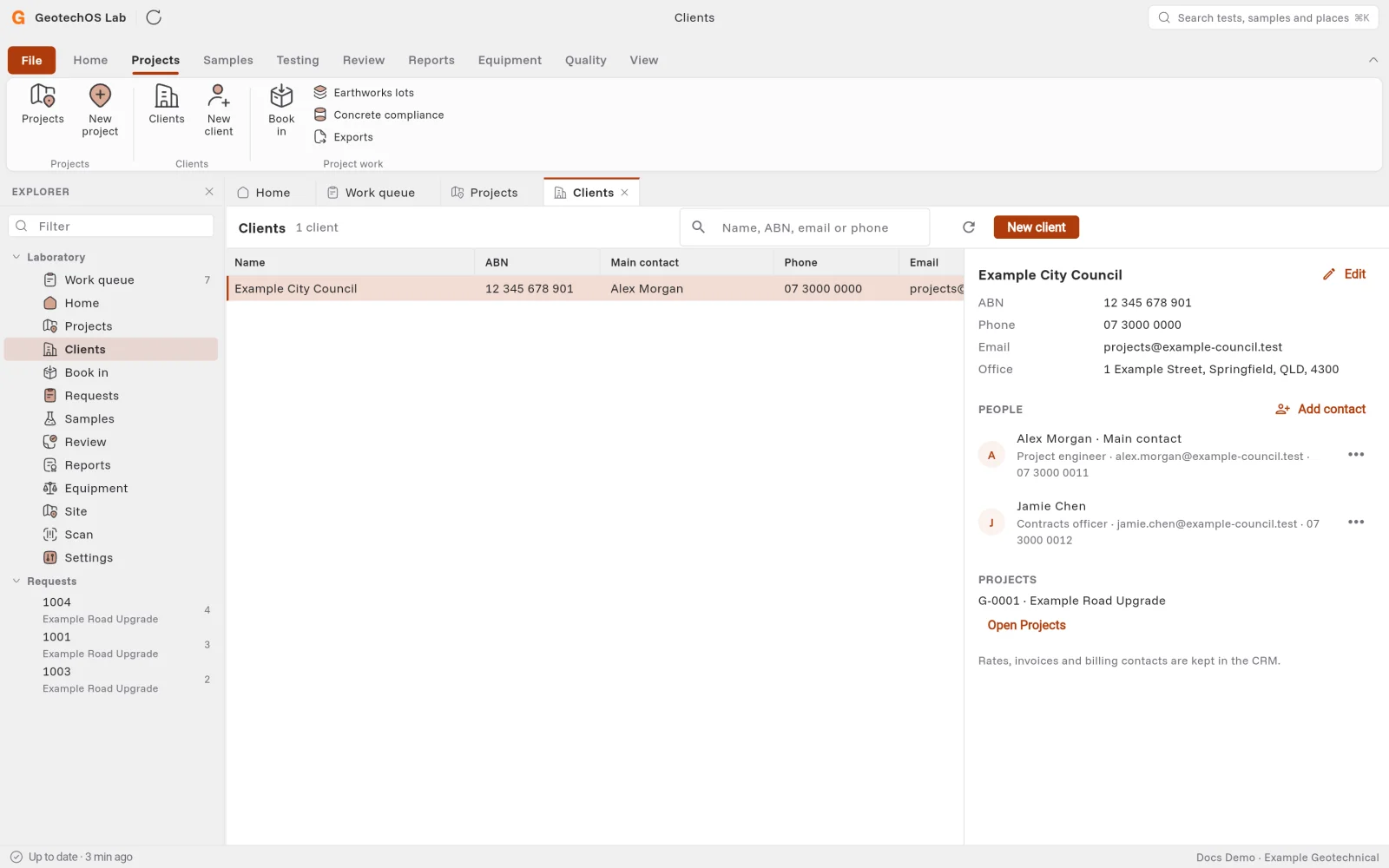
Task: Open Scan in the Explorer tree
Action: click(111, 535)
